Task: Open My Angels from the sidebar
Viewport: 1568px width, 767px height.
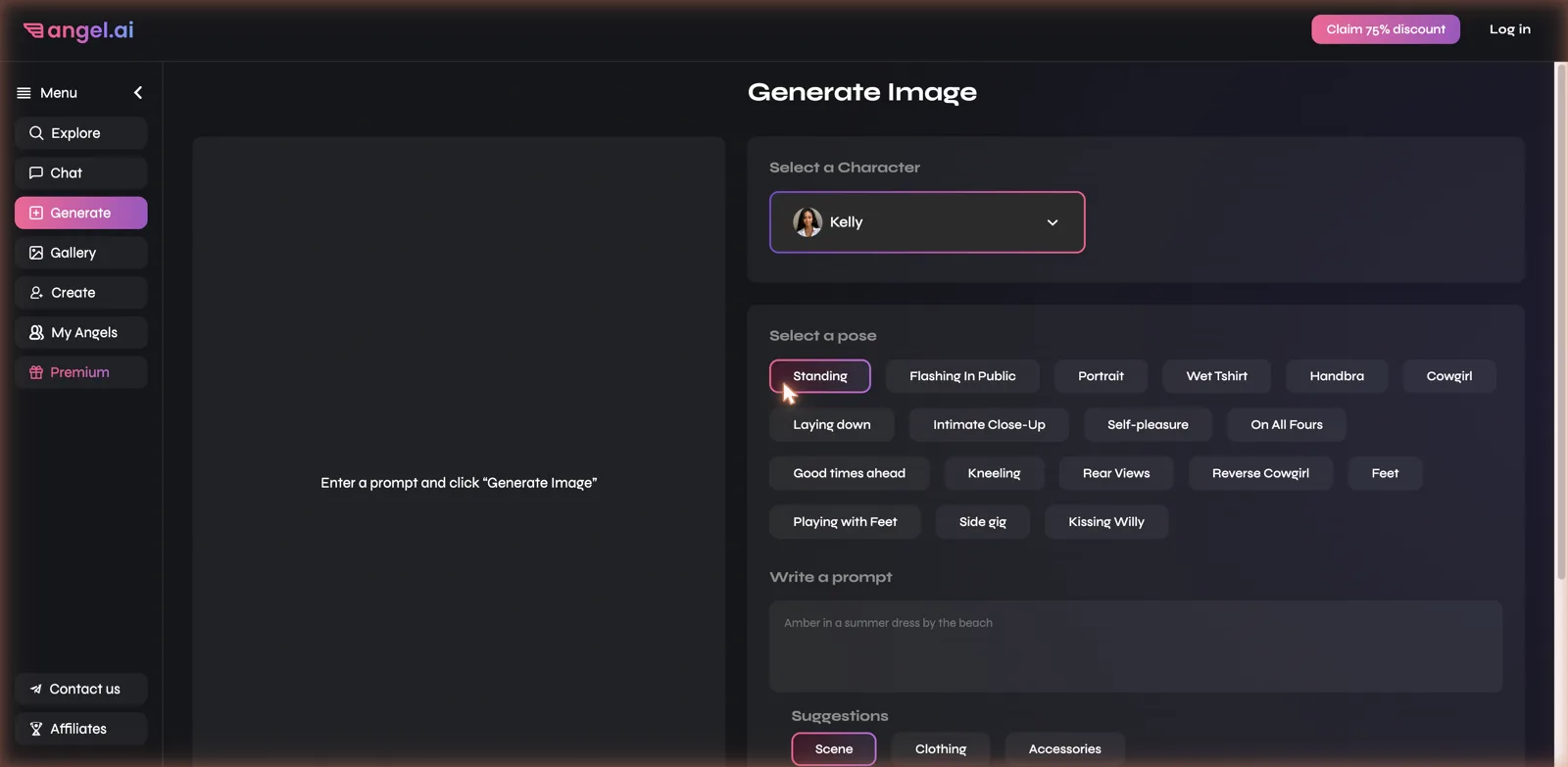Action: point(81,333)
